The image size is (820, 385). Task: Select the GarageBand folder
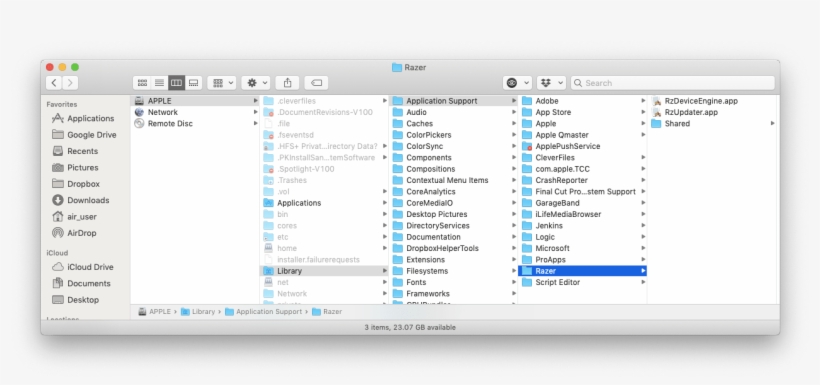583,203
